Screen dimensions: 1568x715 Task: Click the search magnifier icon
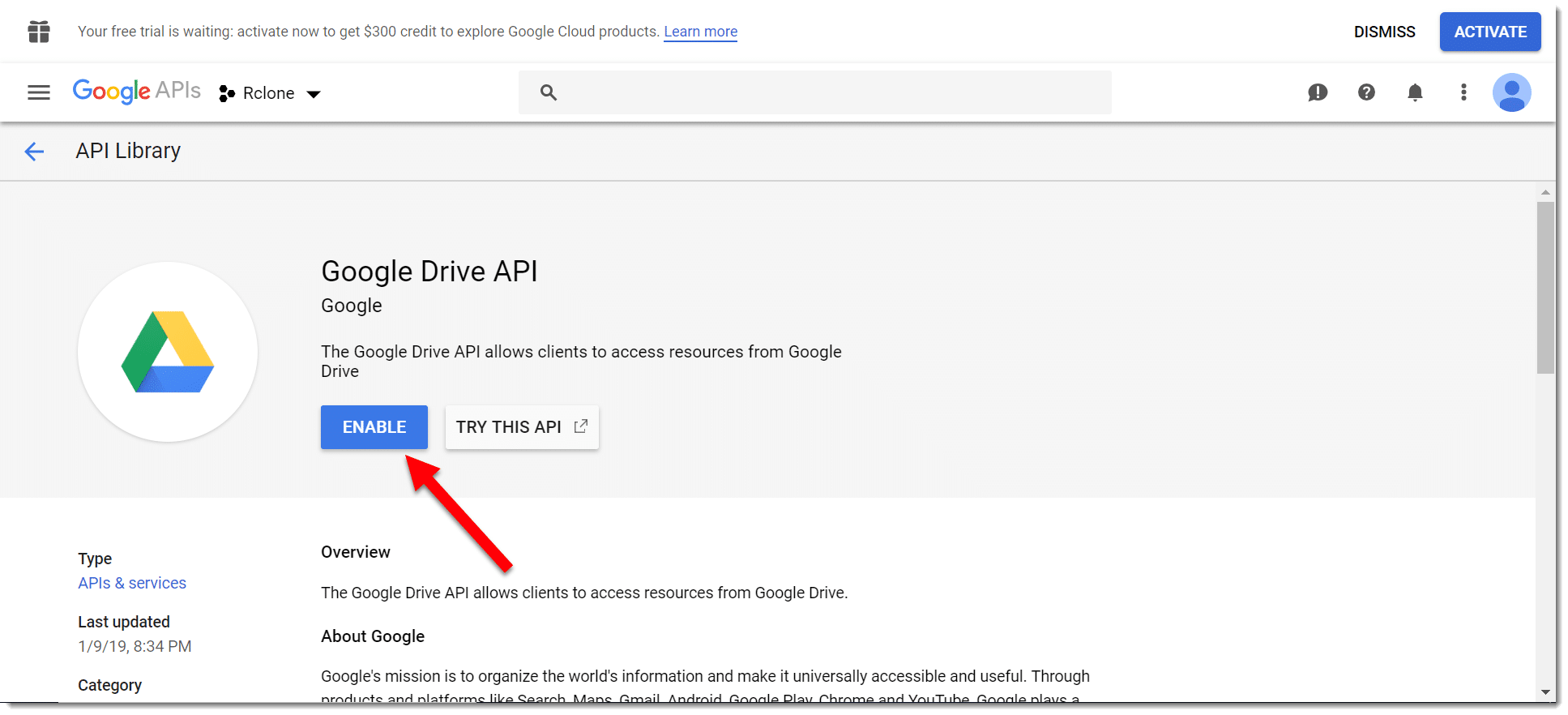click(549, 92)
